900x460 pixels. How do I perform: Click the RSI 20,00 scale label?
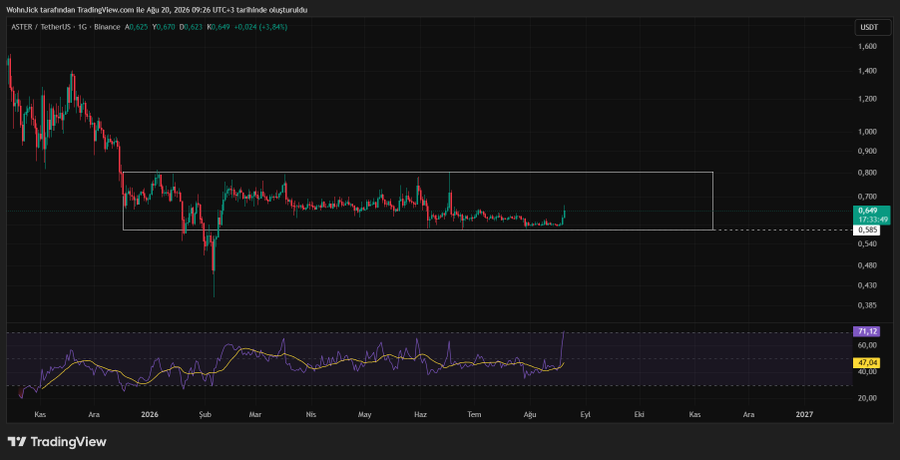pos(868,398)
